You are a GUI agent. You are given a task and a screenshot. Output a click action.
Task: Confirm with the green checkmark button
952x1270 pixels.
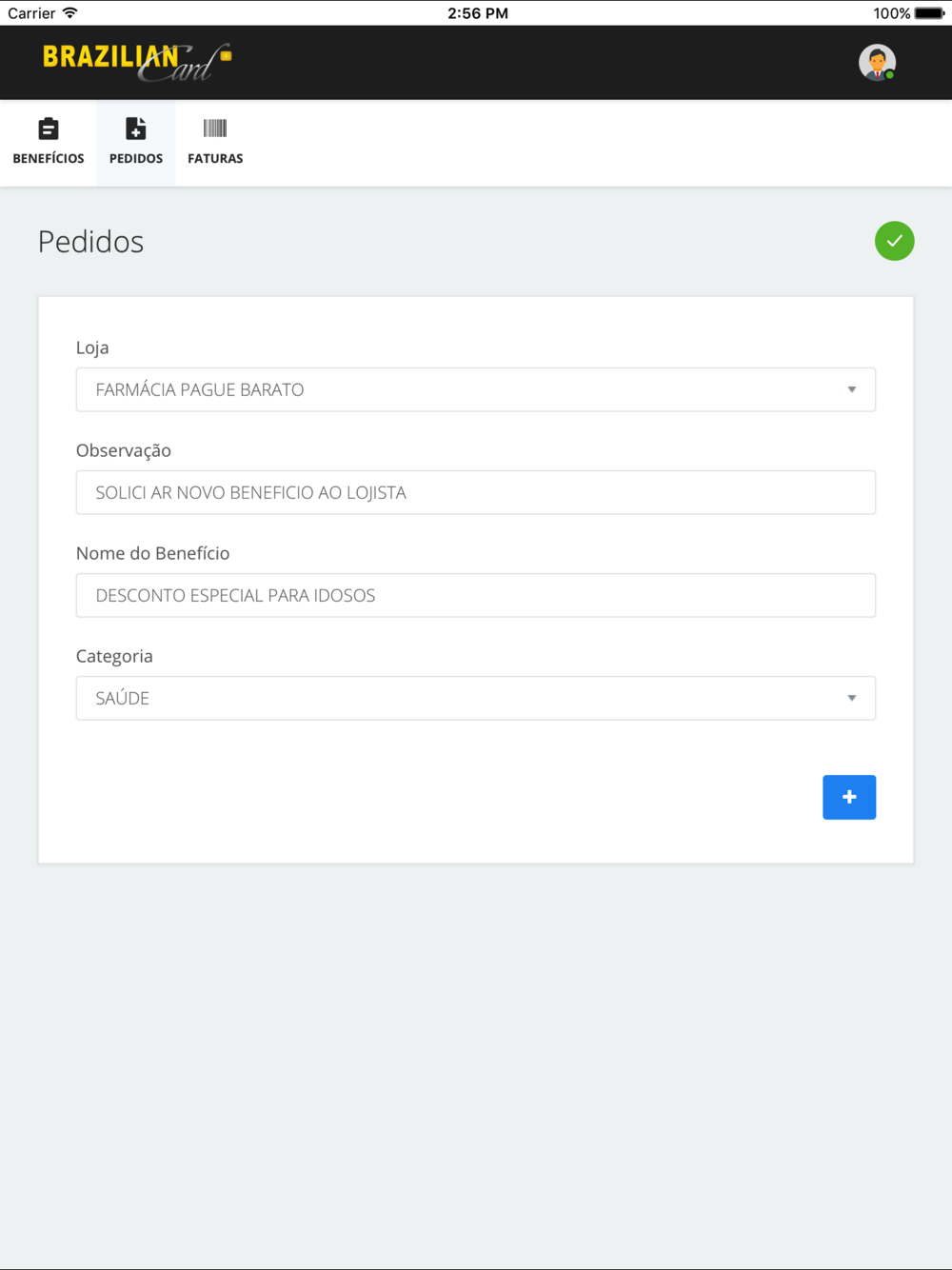(895, 241)
